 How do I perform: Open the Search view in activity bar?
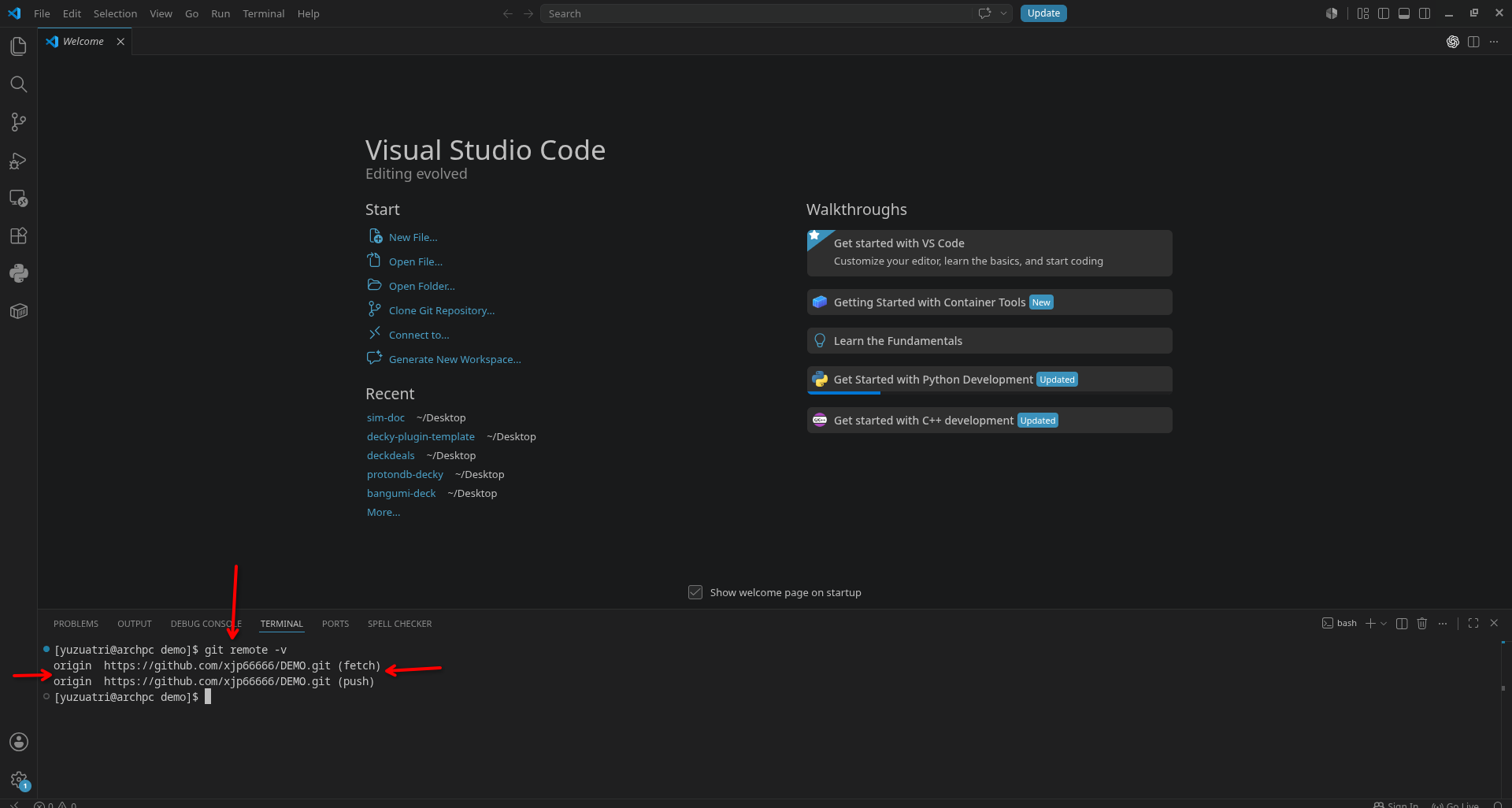tap(19, 84)
